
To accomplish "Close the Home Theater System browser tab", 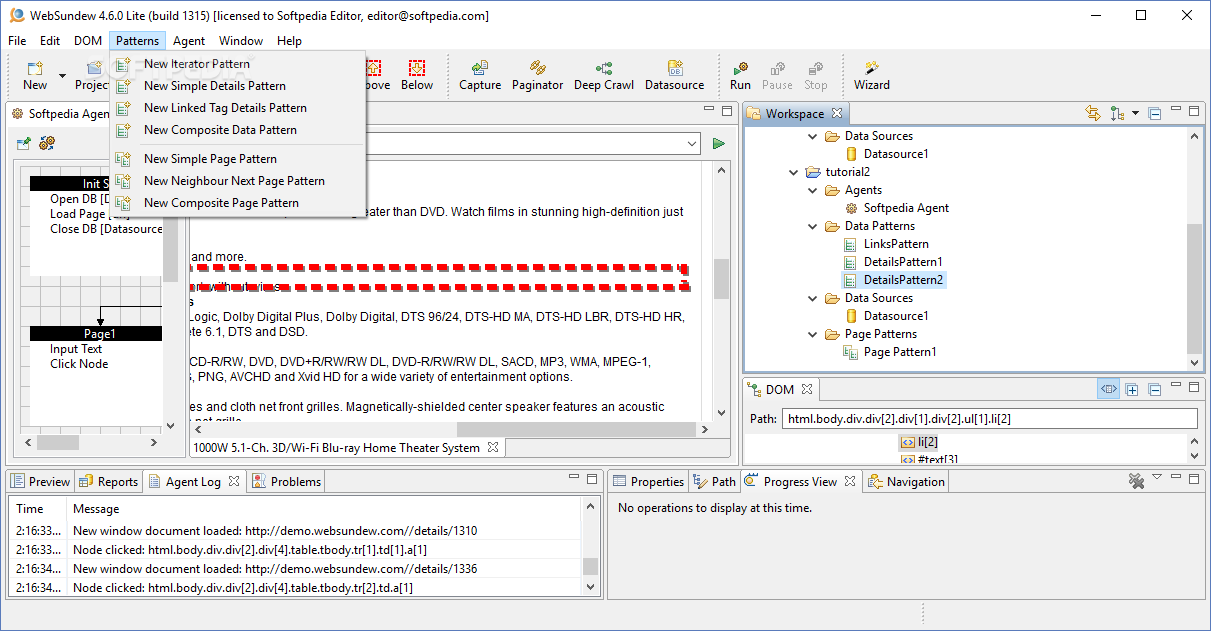I will pyautogui.click(x=493, y=447).
